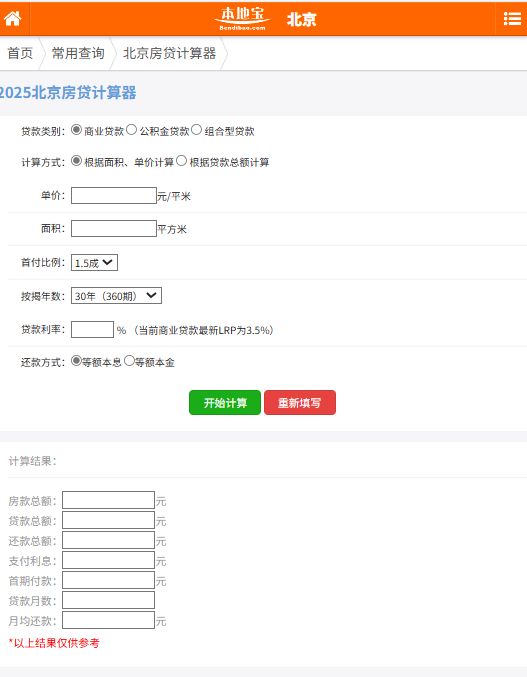Viewport: 527px width, 677px height.
Task: Click the 本地宝 Bendibao logo
Action: pos(242,19)
